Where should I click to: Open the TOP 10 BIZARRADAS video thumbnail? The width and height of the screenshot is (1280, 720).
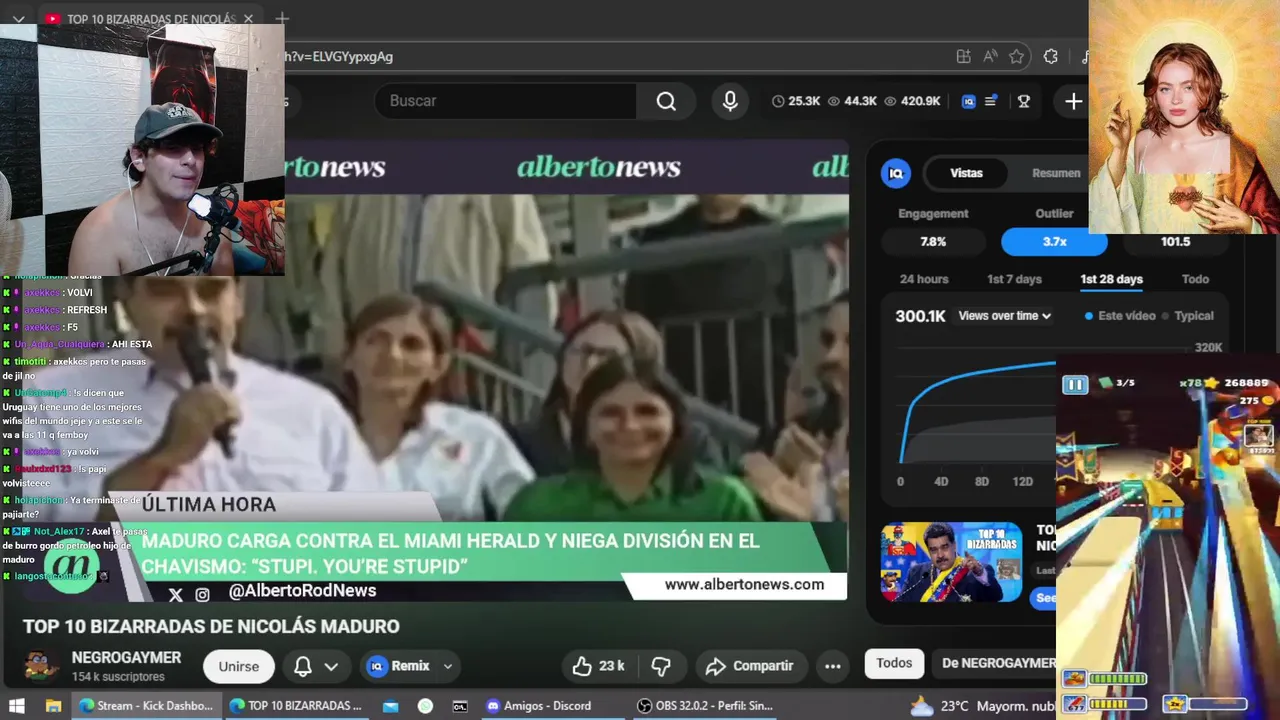951,562
